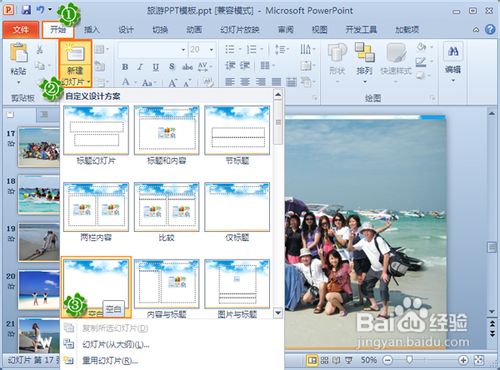Select Title and Content (标题和内容) layout
The height and width of the screenshot is (370, 500).
[x=167, y=135]
